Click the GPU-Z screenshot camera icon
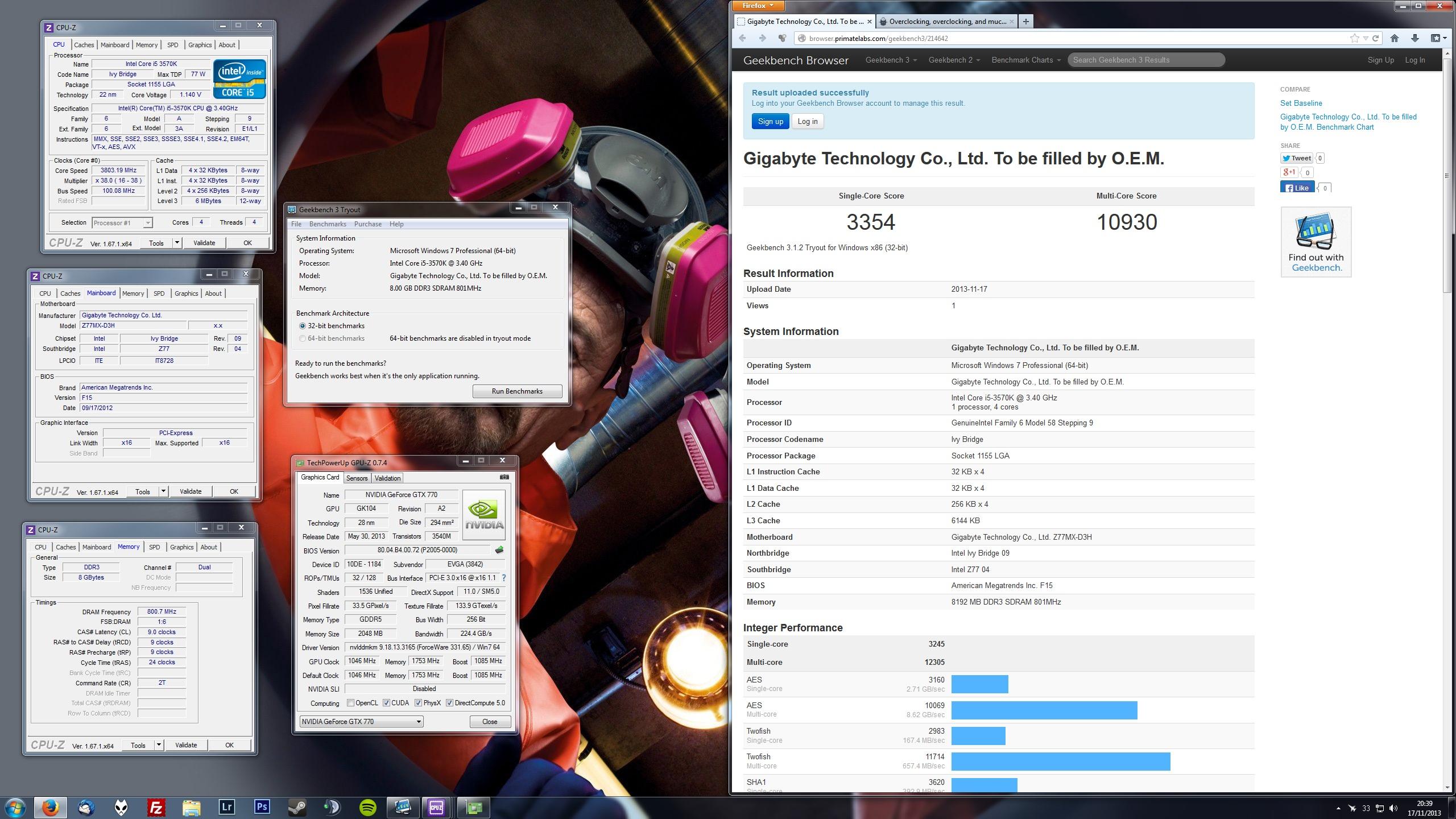 click(x=504, y=477)
